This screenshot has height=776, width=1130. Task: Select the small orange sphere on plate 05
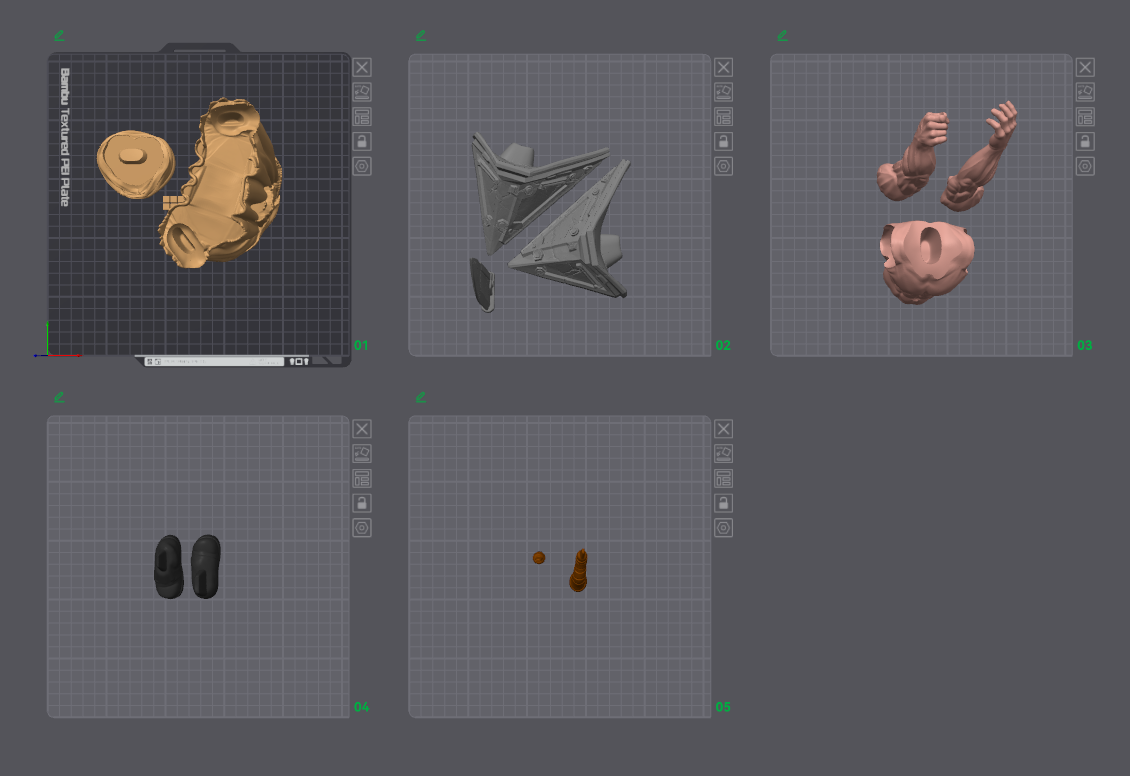point(539,558)
